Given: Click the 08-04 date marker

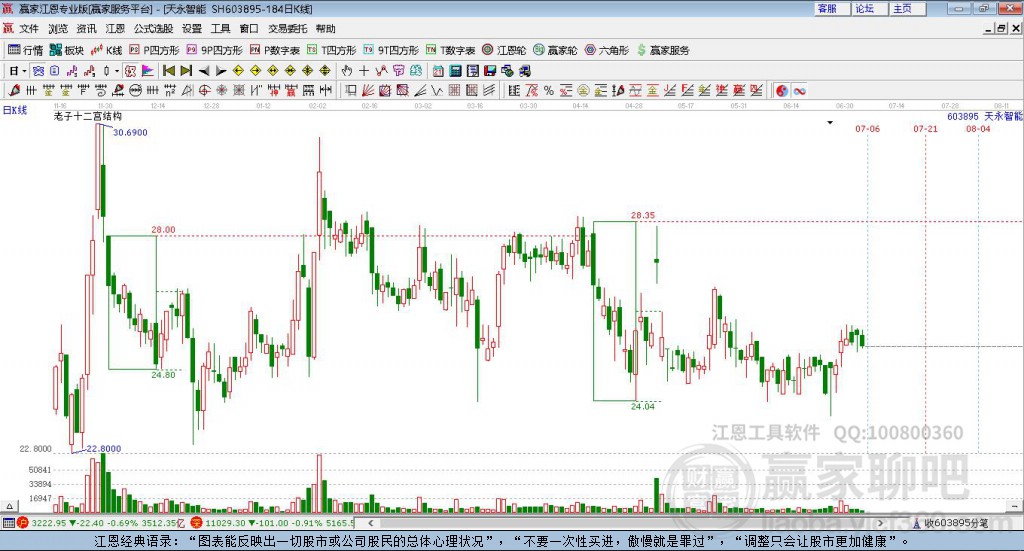Looking at the screenshot, I should tap(978, 129).
